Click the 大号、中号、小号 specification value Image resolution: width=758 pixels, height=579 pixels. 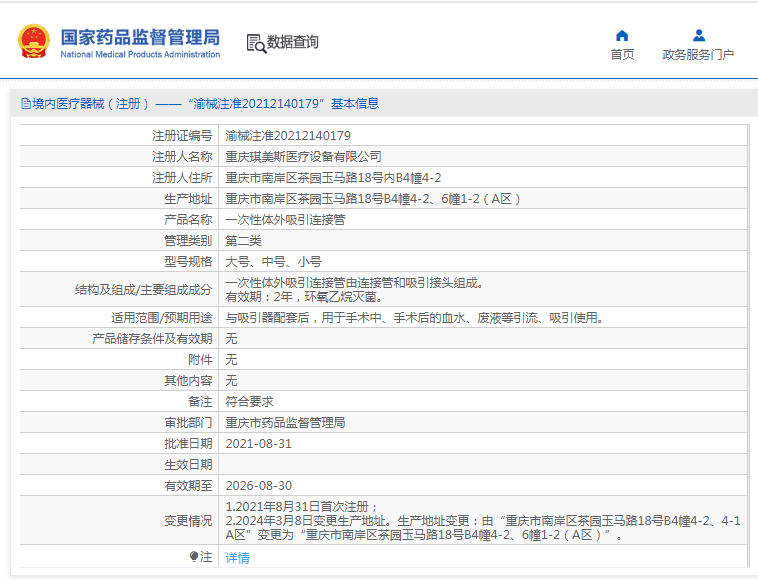[274, 261]
